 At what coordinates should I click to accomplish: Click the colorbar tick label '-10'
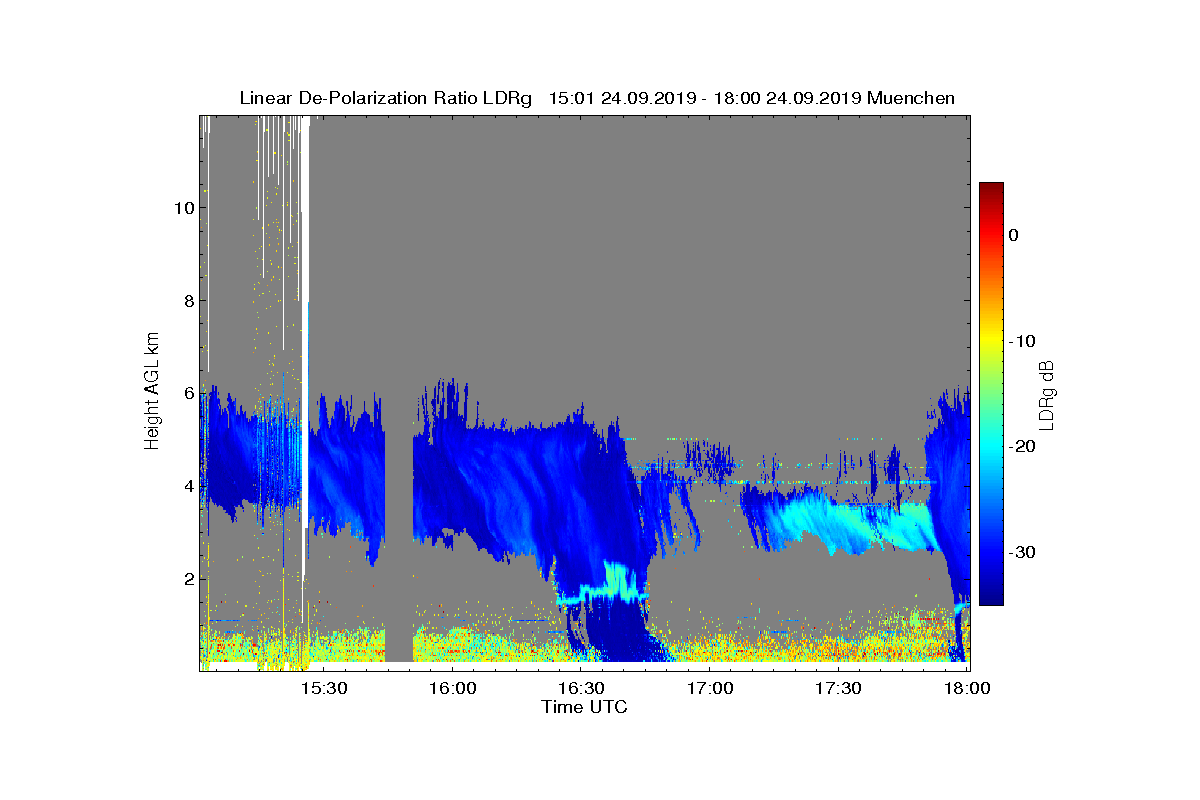[x=1021, y=341]
